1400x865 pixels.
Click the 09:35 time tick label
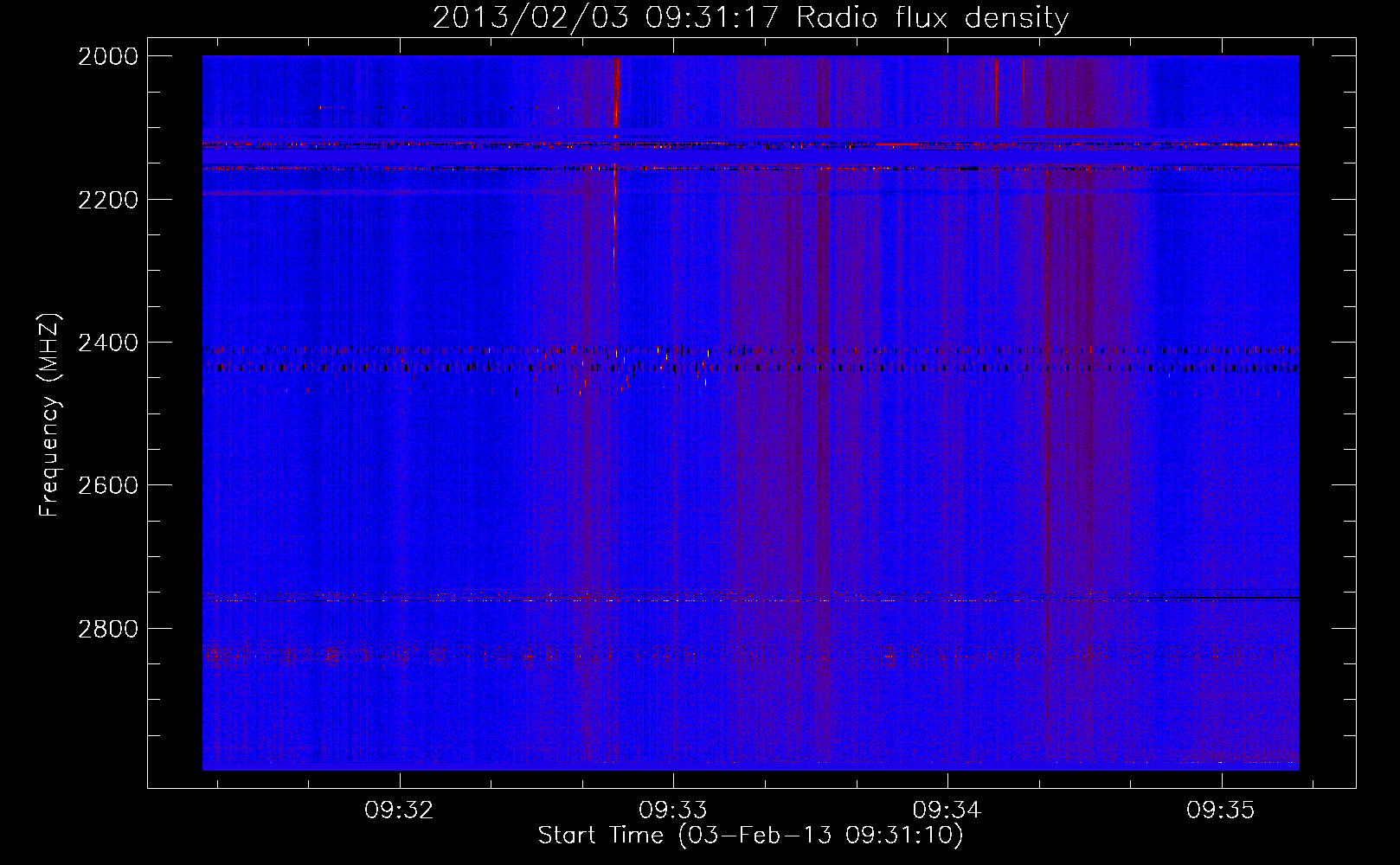tap(1221, 811)
